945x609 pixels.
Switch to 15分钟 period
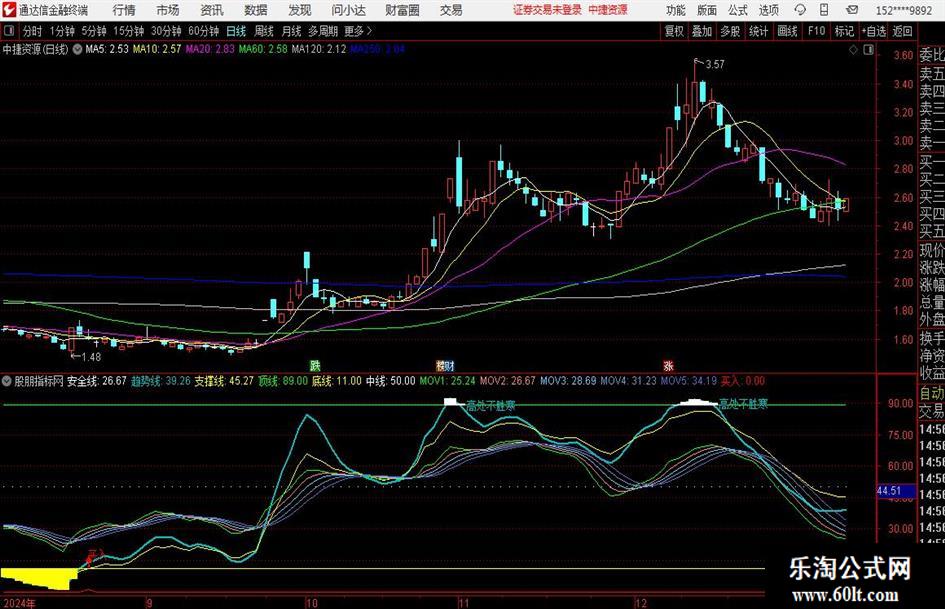(128, 31)
